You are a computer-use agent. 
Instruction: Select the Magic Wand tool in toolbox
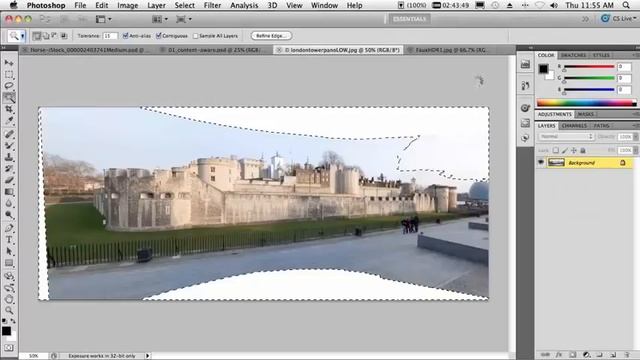(9, 98)
